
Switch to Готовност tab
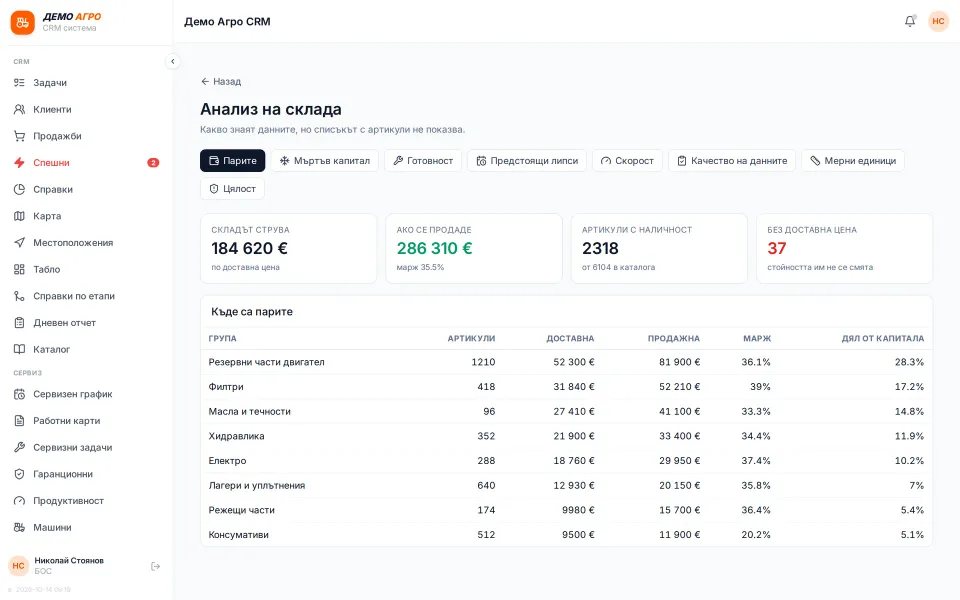pos(423,160)
